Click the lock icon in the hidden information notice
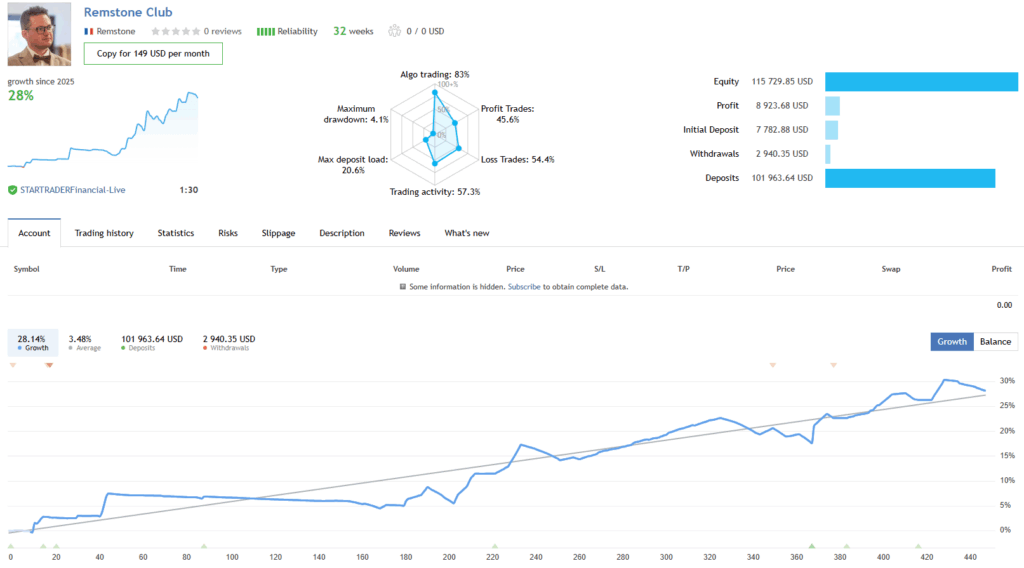 tap(403, 287)
